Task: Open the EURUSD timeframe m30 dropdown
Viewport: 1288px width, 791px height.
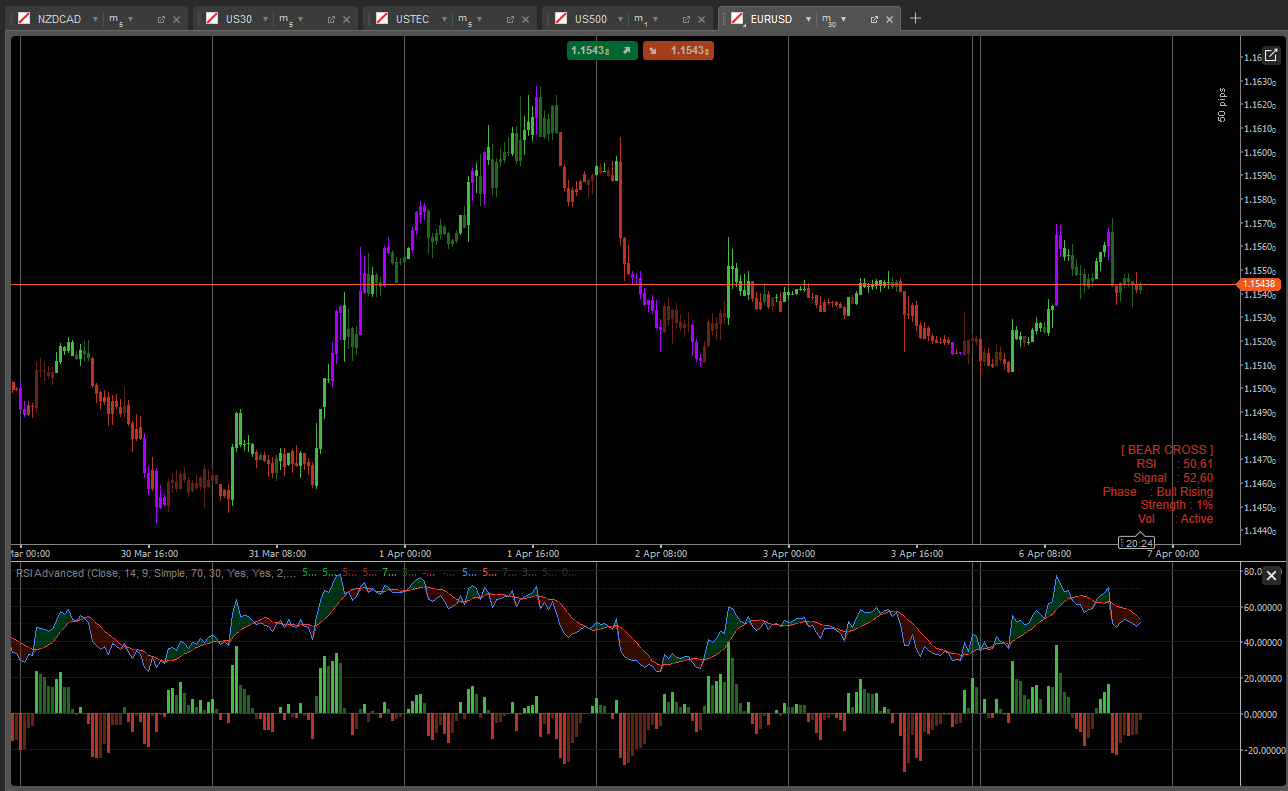Action: pos(843,19)
